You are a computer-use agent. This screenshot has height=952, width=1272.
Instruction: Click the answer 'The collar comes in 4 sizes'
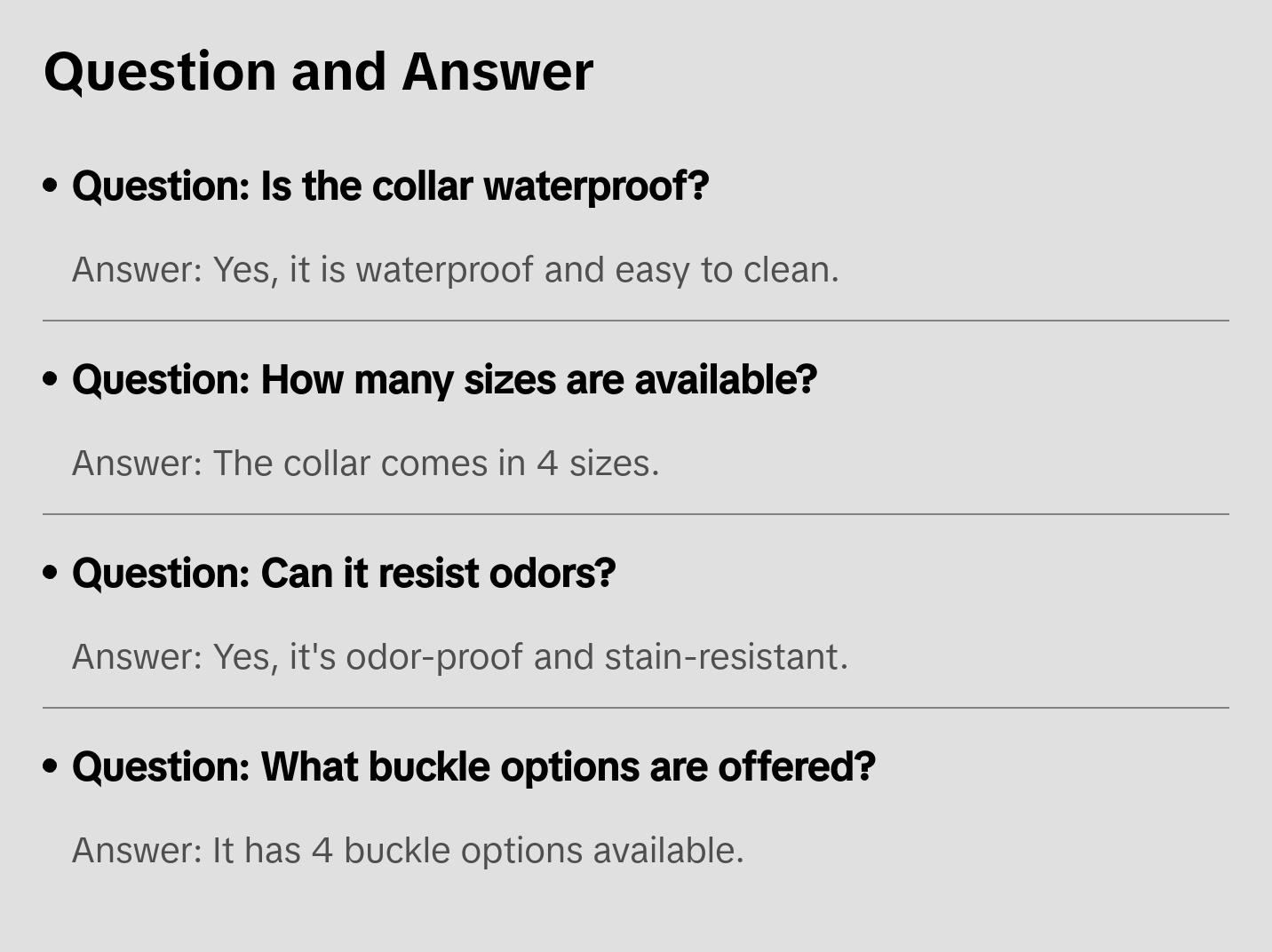[365, 464]
